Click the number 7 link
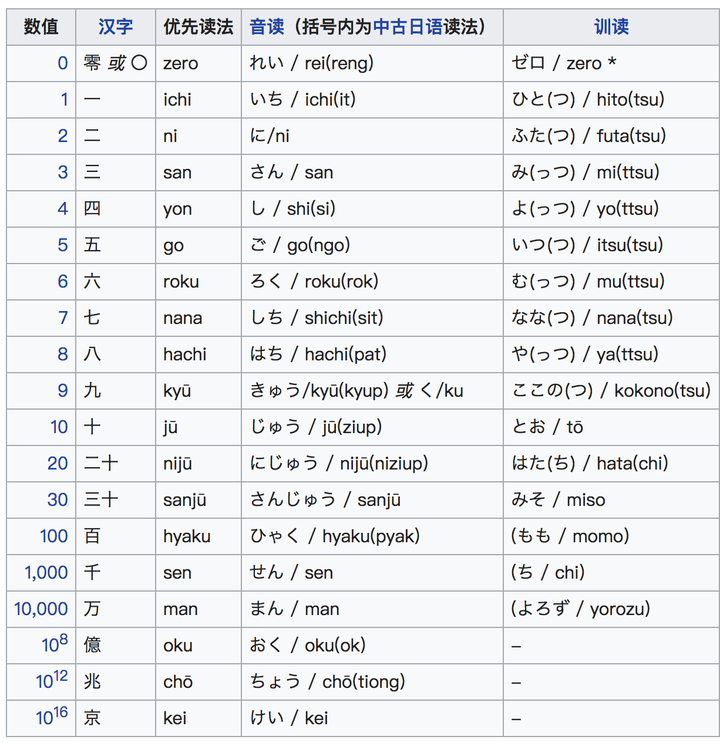Screen dimensions: 720x743 point(63,318)
